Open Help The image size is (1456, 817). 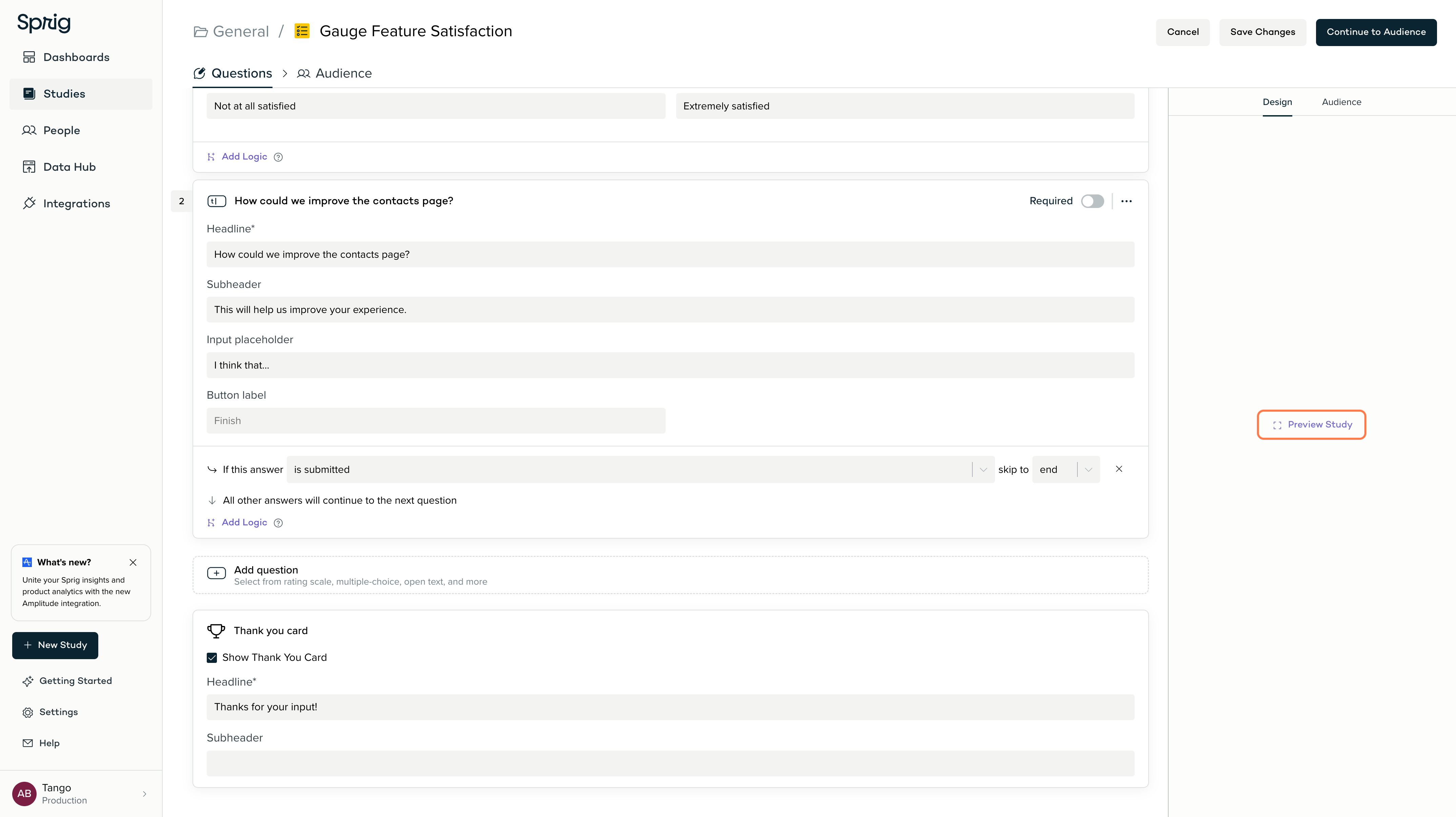pyautogui.click(x=41, y=743)
